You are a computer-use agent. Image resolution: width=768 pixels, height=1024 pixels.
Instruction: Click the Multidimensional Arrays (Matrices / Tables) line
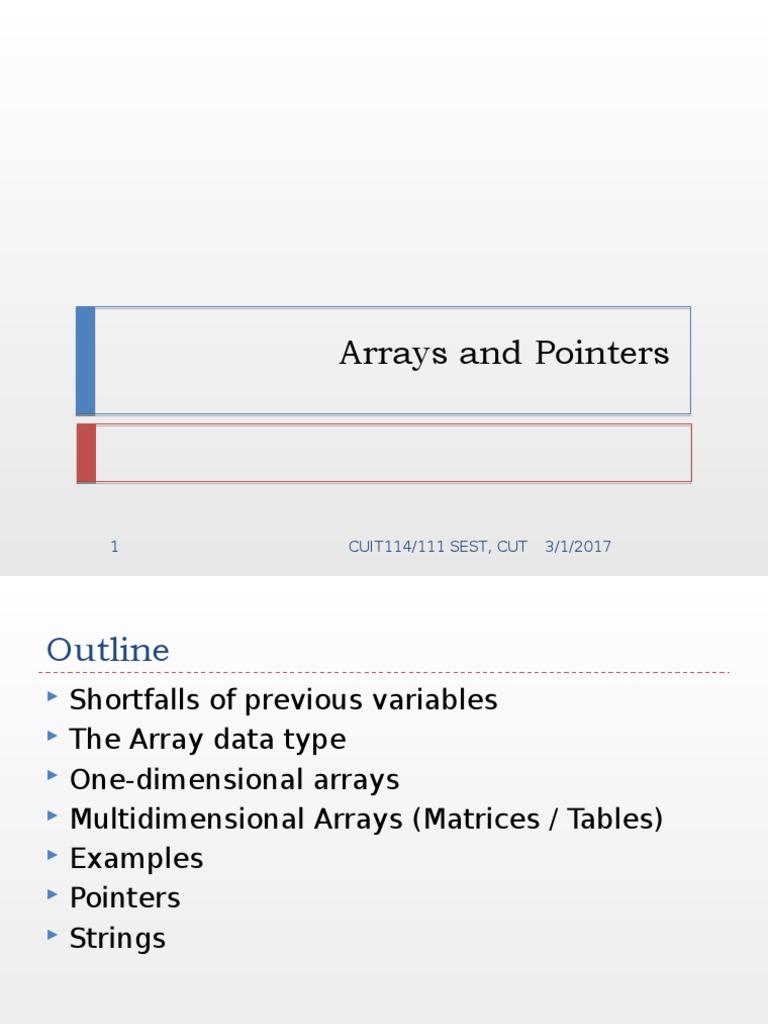click(366, 820)
